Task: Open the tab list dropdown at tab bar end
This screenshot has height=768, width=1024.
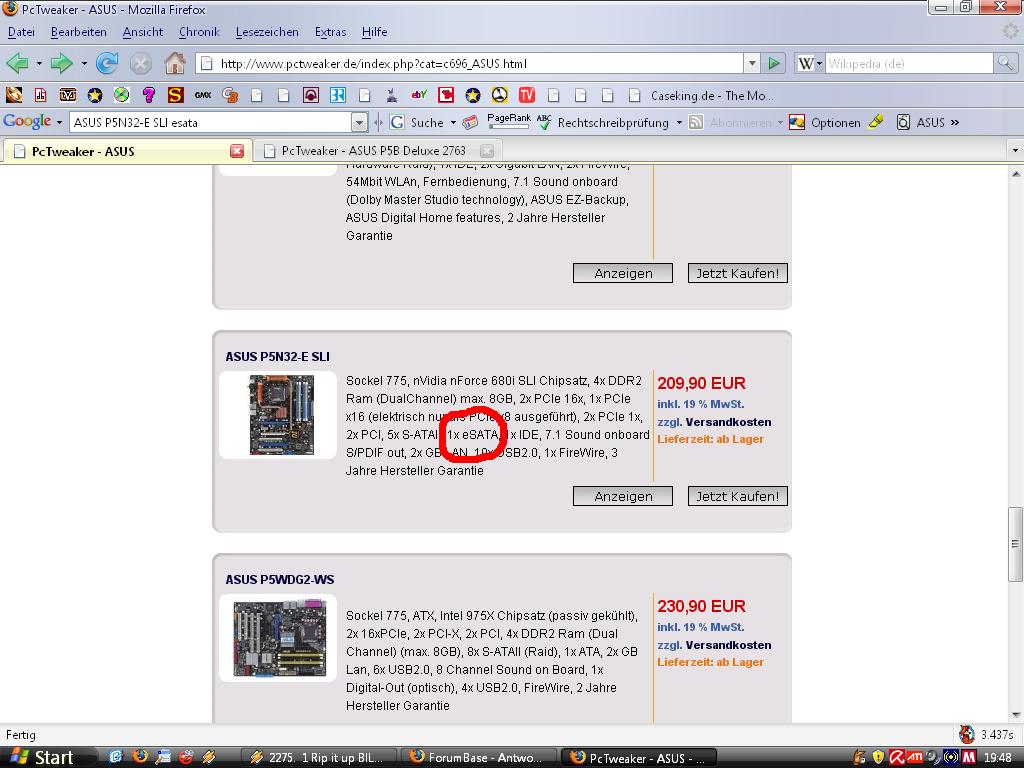Action: point(1015,150)
